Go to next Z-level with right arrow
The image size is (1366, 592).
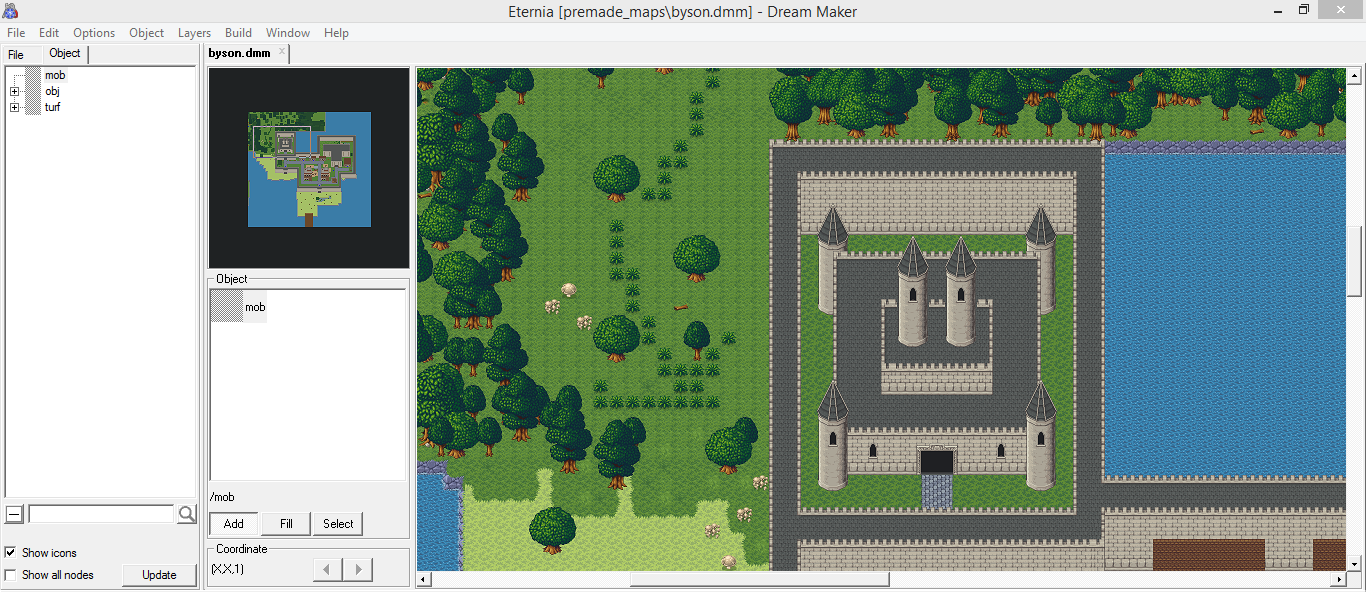[358, 570]
